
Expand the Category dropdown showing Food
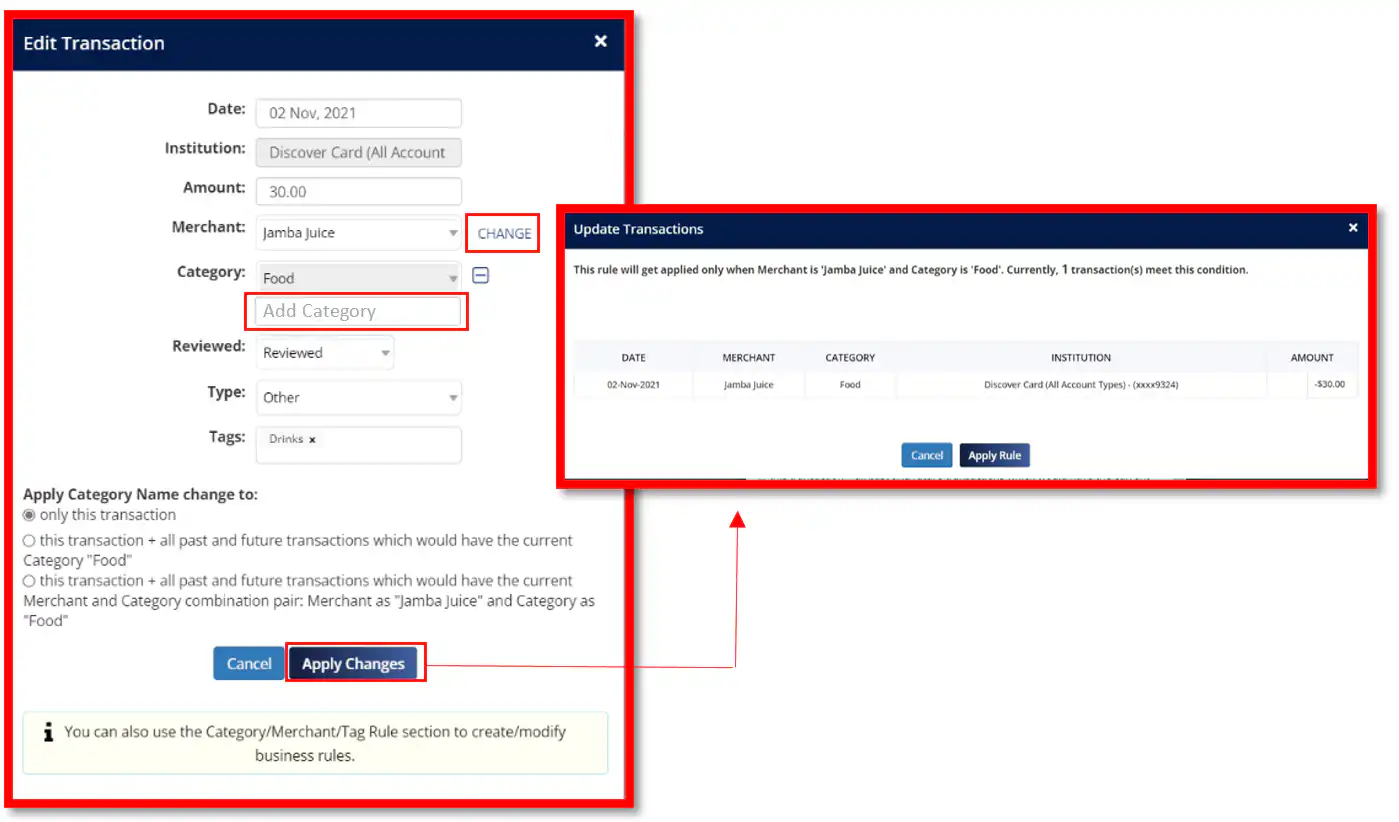point(358,278)
